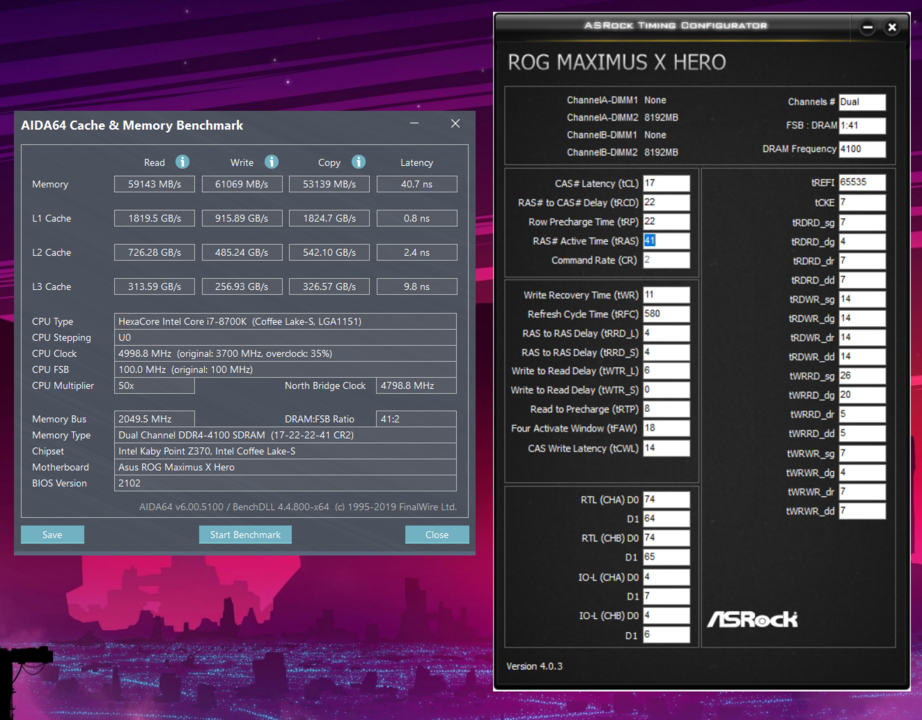Viewport: 922px width, 720px height.
Task: Select the tWRRD_dg value field
Action: pos(862,395)
